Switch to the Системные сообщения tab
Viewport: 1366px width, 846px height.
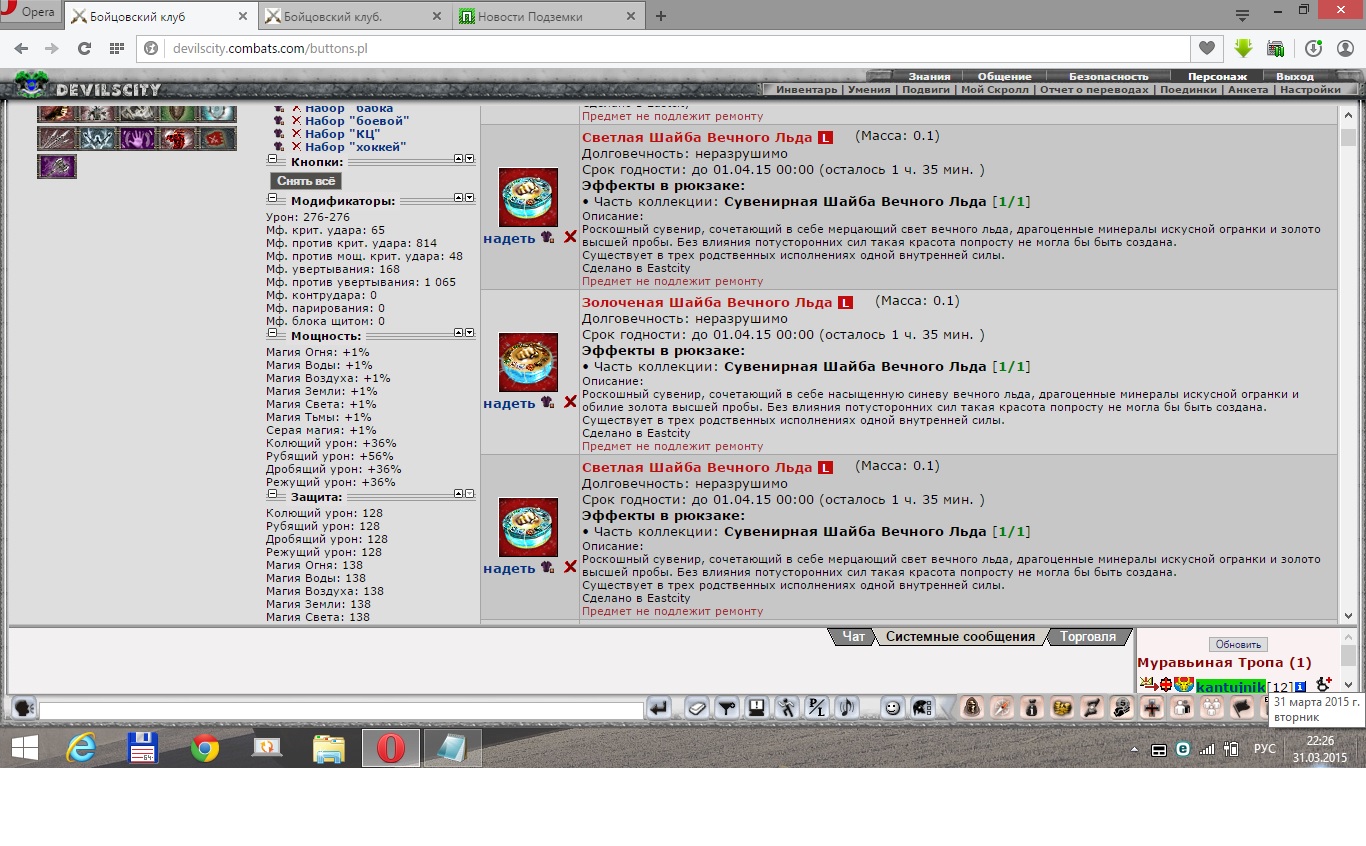[960, 636]
